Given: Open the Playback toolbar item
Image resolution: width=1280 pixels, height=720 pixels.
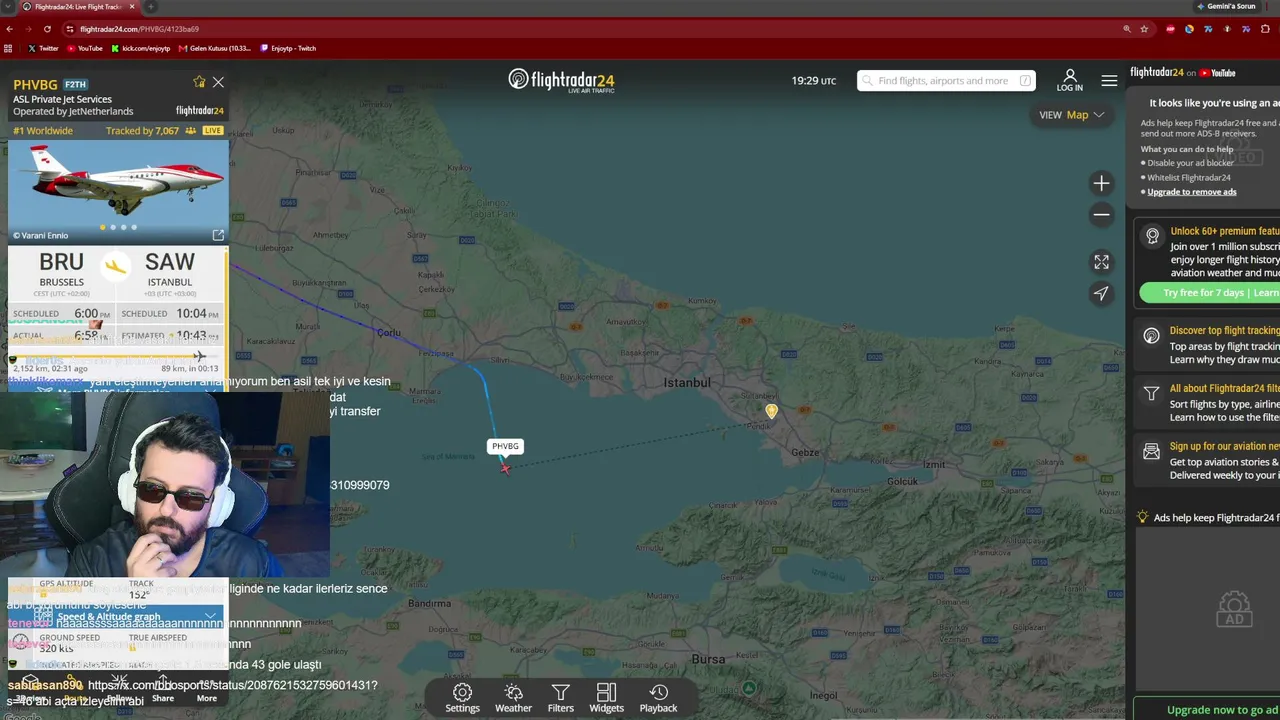Looking at the screenshot, I should [658, 698].
